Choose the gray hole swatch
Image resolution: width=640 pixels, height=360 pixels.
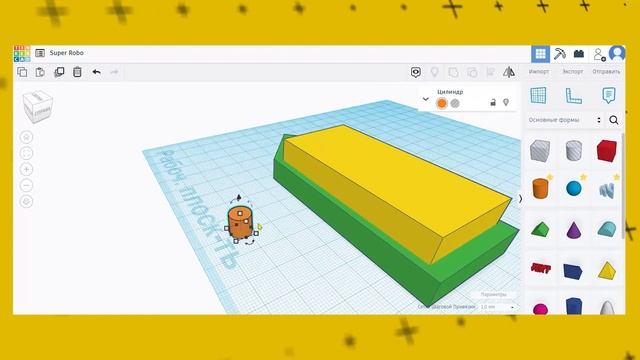[x=455, y=103]
